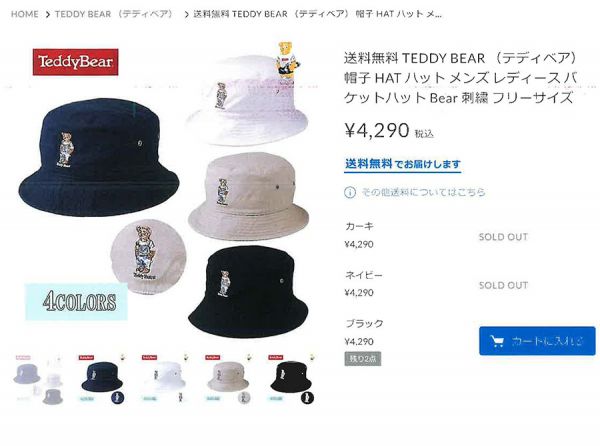600x446 pixels.
Task: Open その他送料についてはこちら shipping info link
Action: click(x=424, y=192)
